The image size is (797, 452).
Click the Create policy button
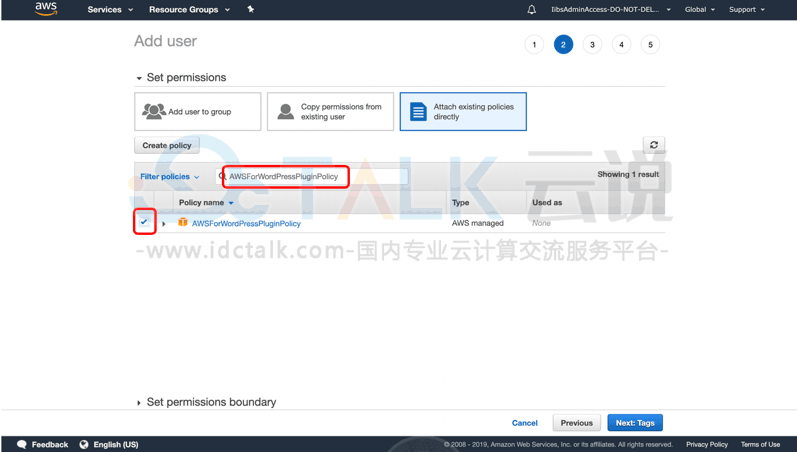point(167,145)
